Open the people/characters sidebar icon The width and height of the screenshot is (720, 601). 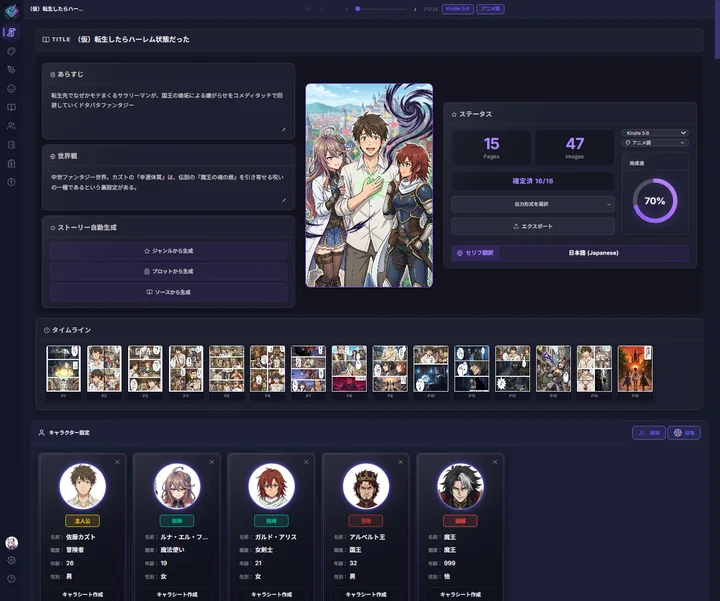click(x=11, y=125)
